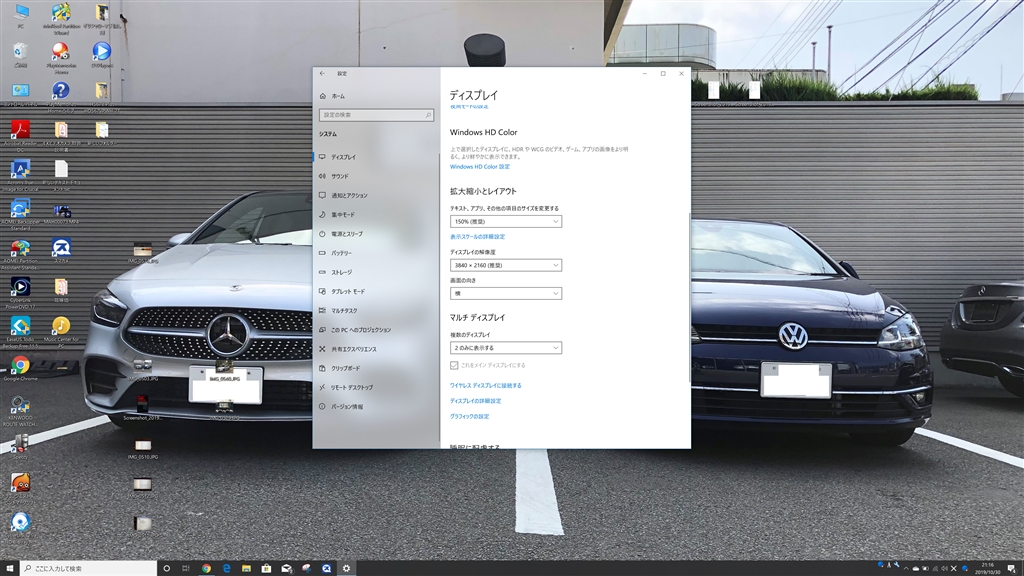The image size is (1024, 576).
Task: Focus the 設定の検索 search box
Action: click(x=376, y=115)
